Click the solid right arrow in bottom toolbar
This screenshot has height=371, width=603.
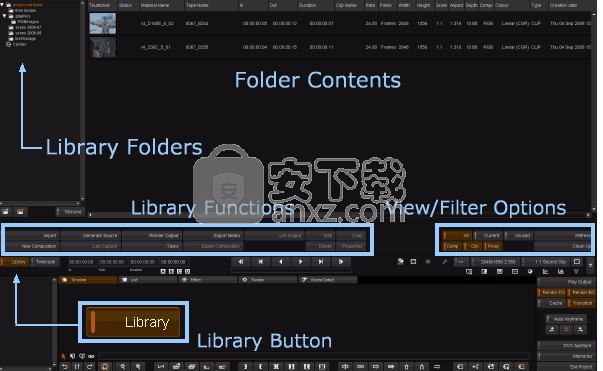tap(391, 366)
